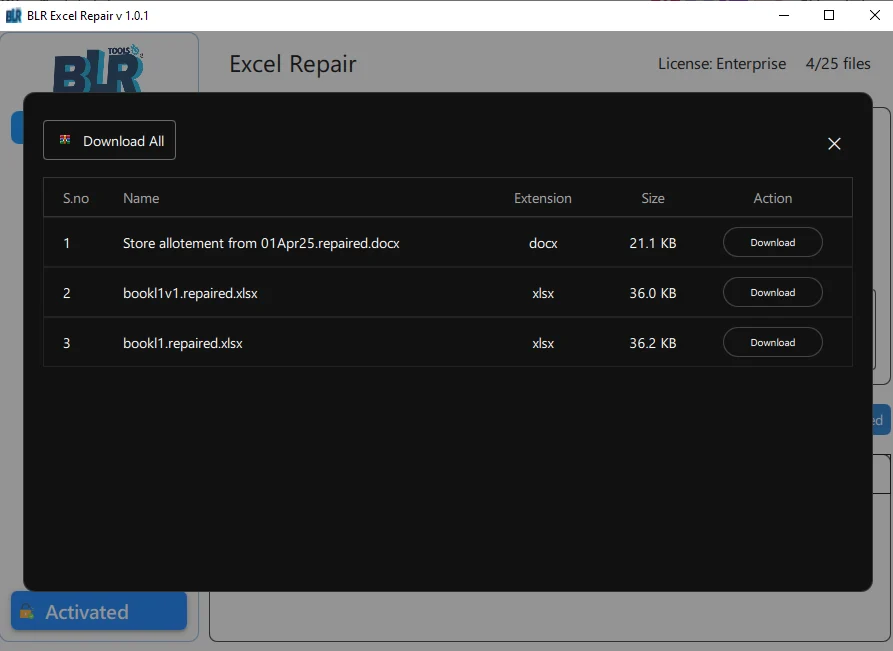Screen dimensions: 893x651
Task: Click the Name column header
Action: click(x=141, y=198)
